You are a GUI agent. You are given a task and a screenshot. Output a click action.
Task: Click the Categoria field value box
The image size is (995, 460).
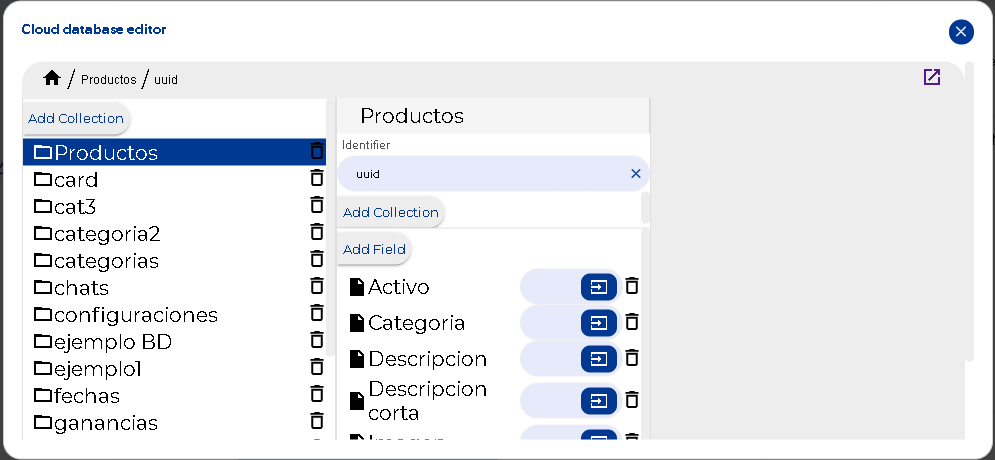coord(551,323)
